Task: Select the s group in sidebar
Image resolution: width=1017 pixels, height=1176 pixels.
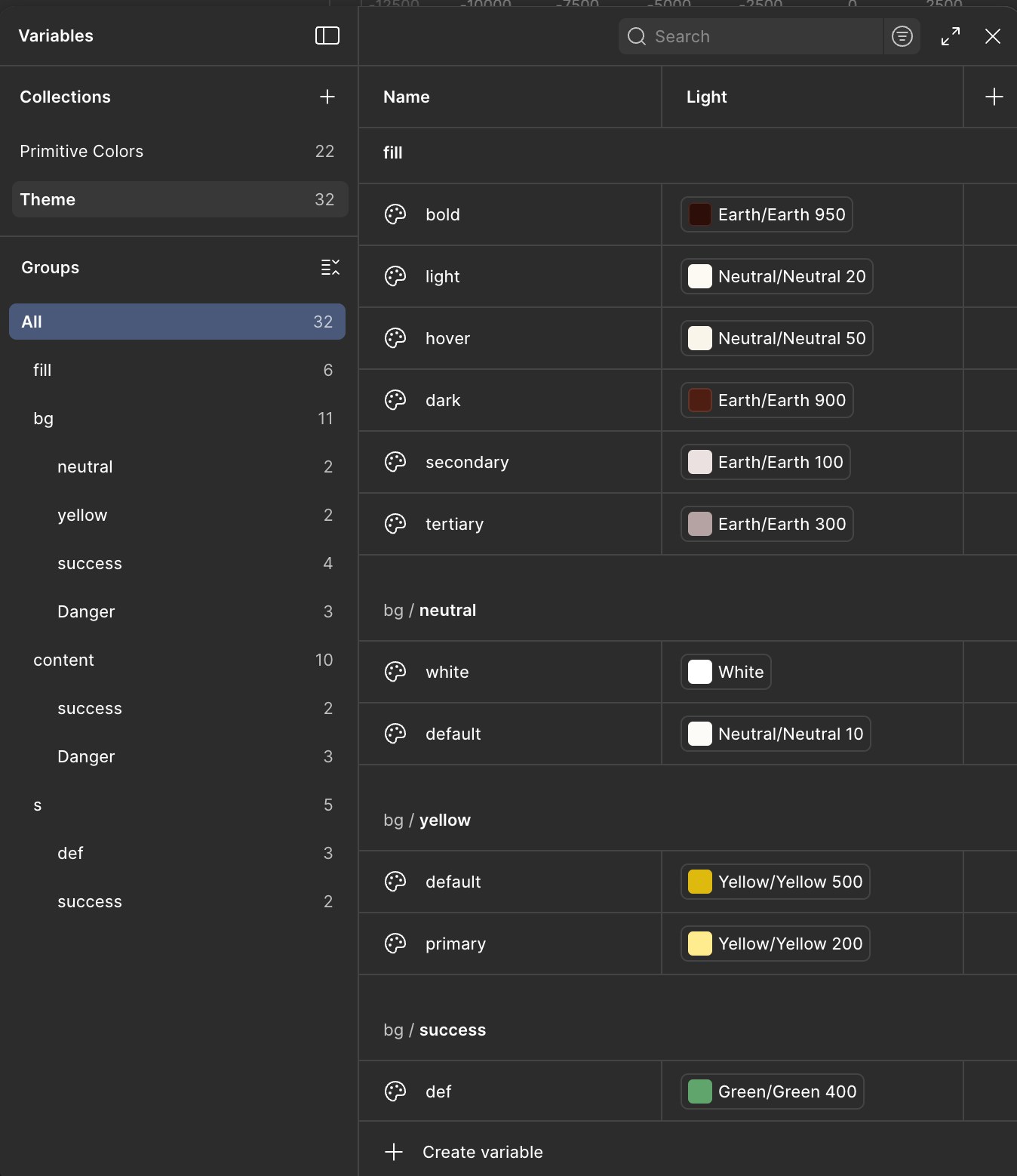Action: [177, 805]
